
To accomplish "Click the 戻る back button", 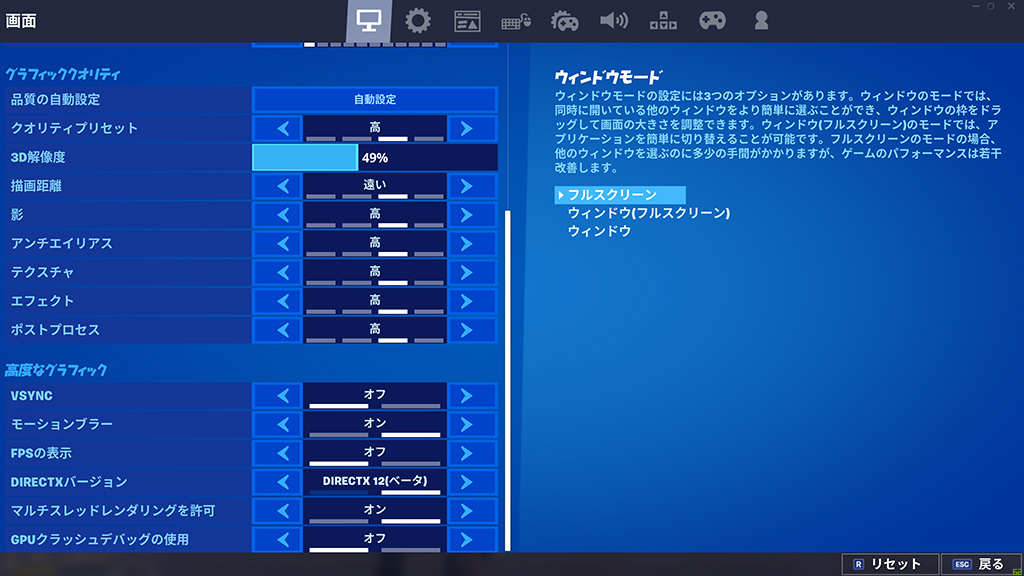I will click(980, 564).
